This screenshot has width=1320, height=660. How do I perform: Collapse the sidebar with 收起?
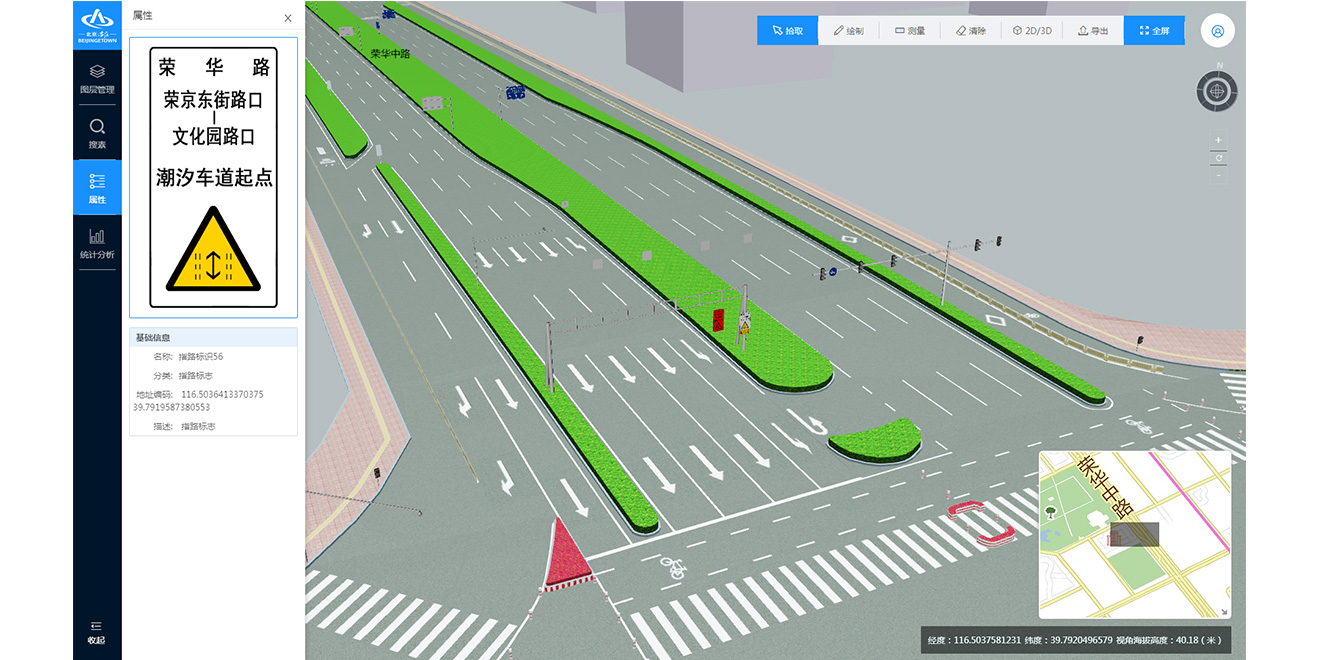click(x=97, y=632)
